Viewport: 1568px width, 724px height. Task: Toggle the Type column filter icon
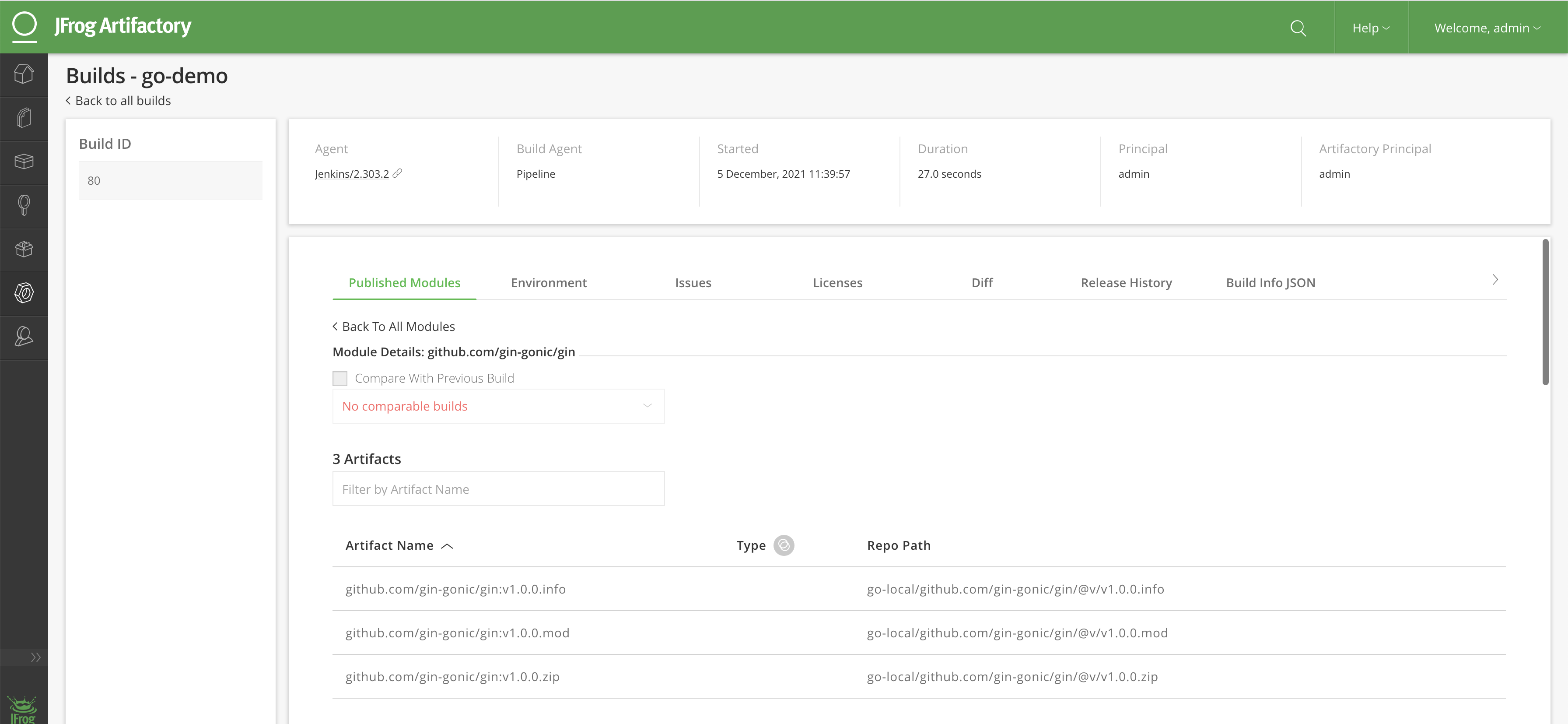click(x=784, y=545)
